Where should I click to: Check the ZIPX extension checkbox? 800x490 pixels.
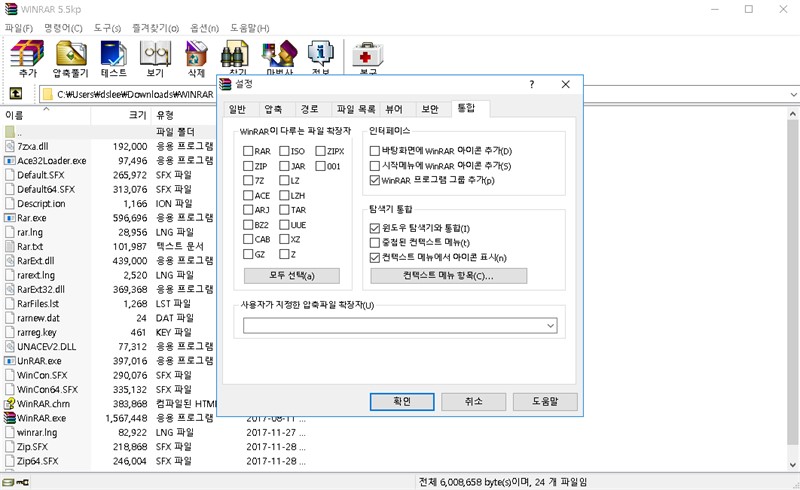click(x=320, y=151)
